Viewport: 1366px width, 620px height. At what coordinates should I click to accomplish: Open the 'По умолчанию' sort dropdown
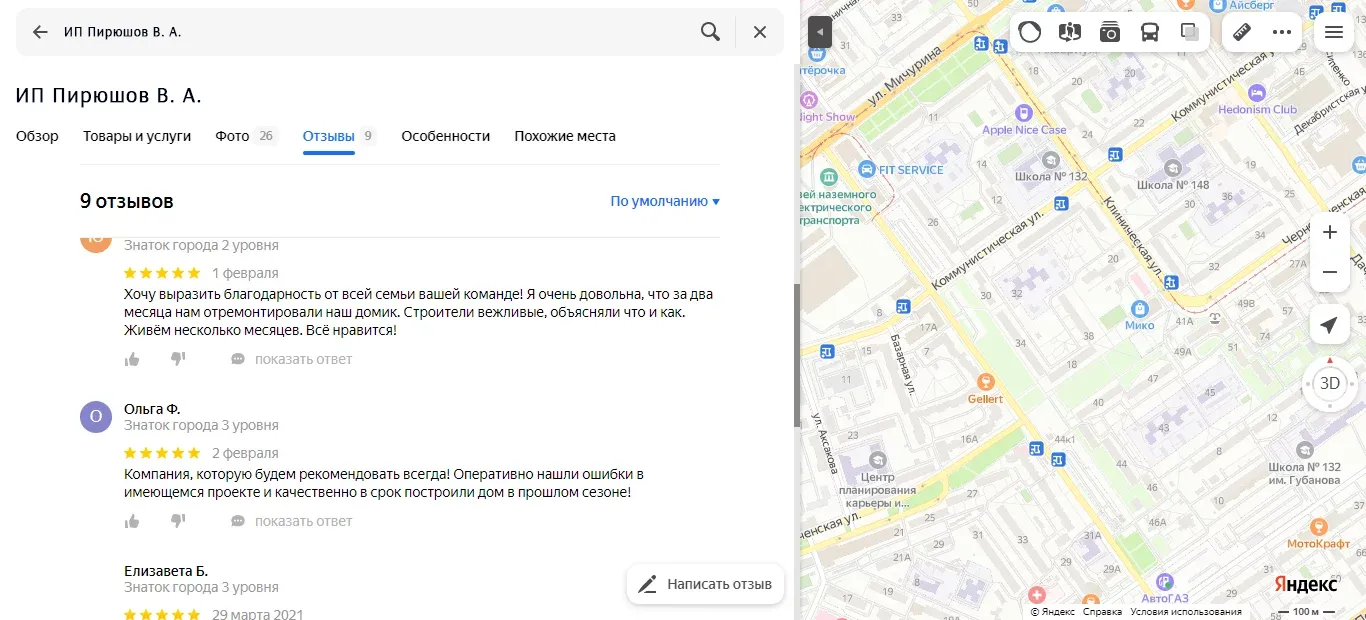tap(665, 201)
